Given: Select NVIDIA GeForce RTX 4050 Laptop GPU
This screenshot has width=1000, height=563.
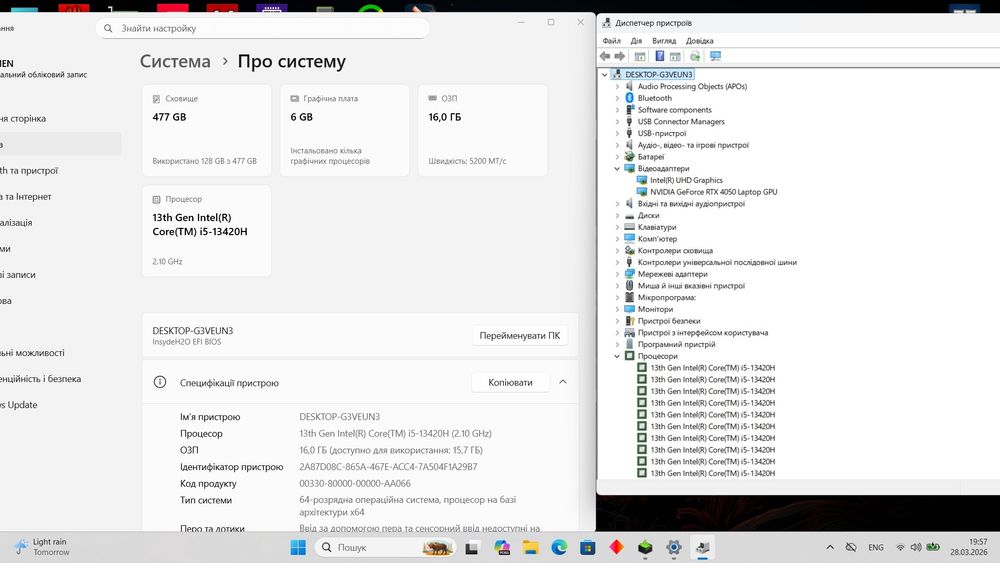Looking at the screenshot, I should 713,192.
